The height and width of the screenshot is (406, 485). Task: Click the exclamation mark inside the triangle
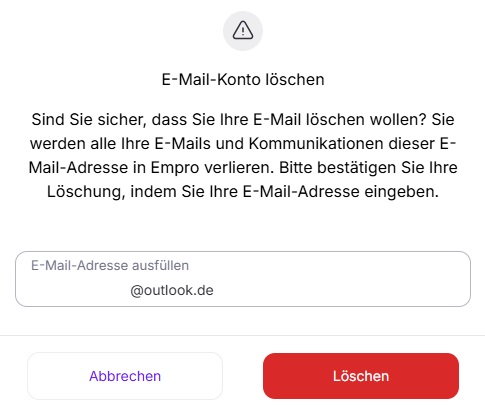(243, 31)
